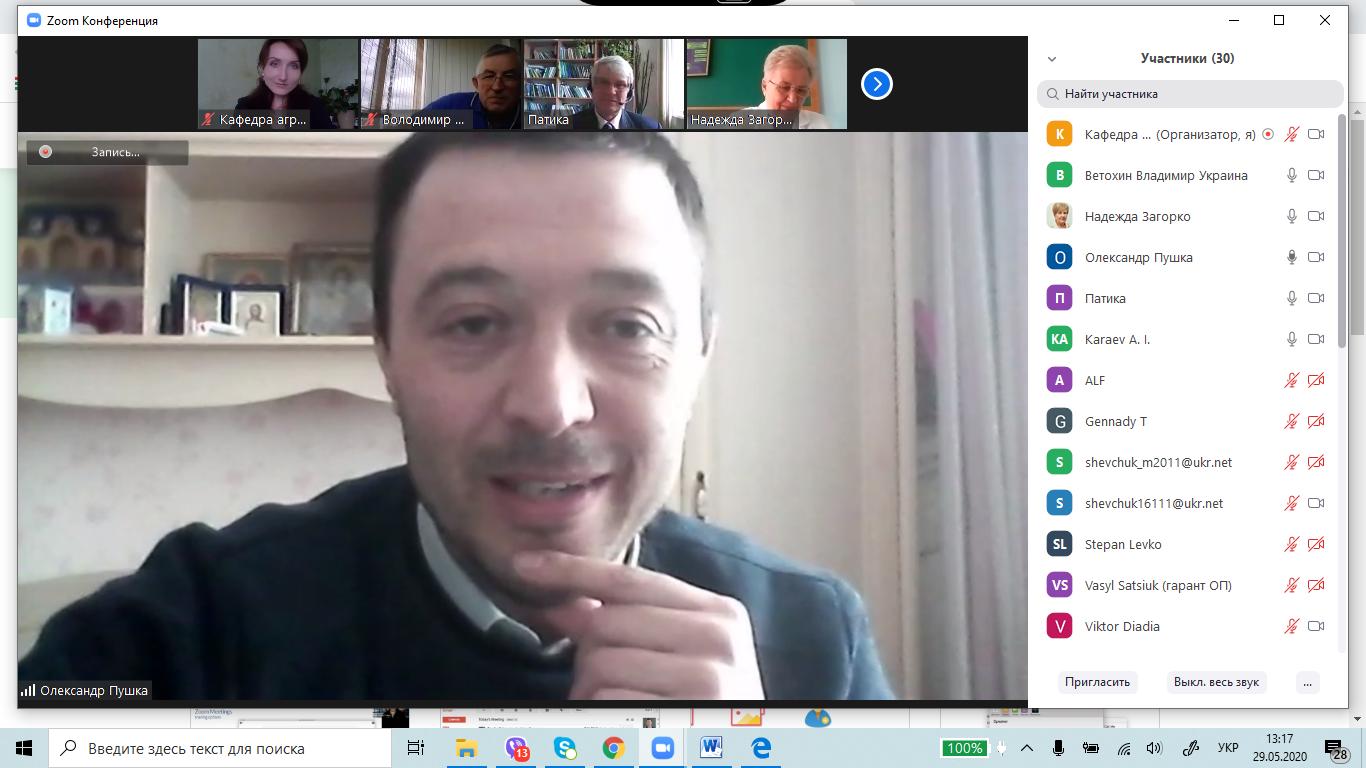Open Кафедра агр... video thumbnail
Screen dimensions: 1366x768
pyautogui.click(x=277, y=84)
